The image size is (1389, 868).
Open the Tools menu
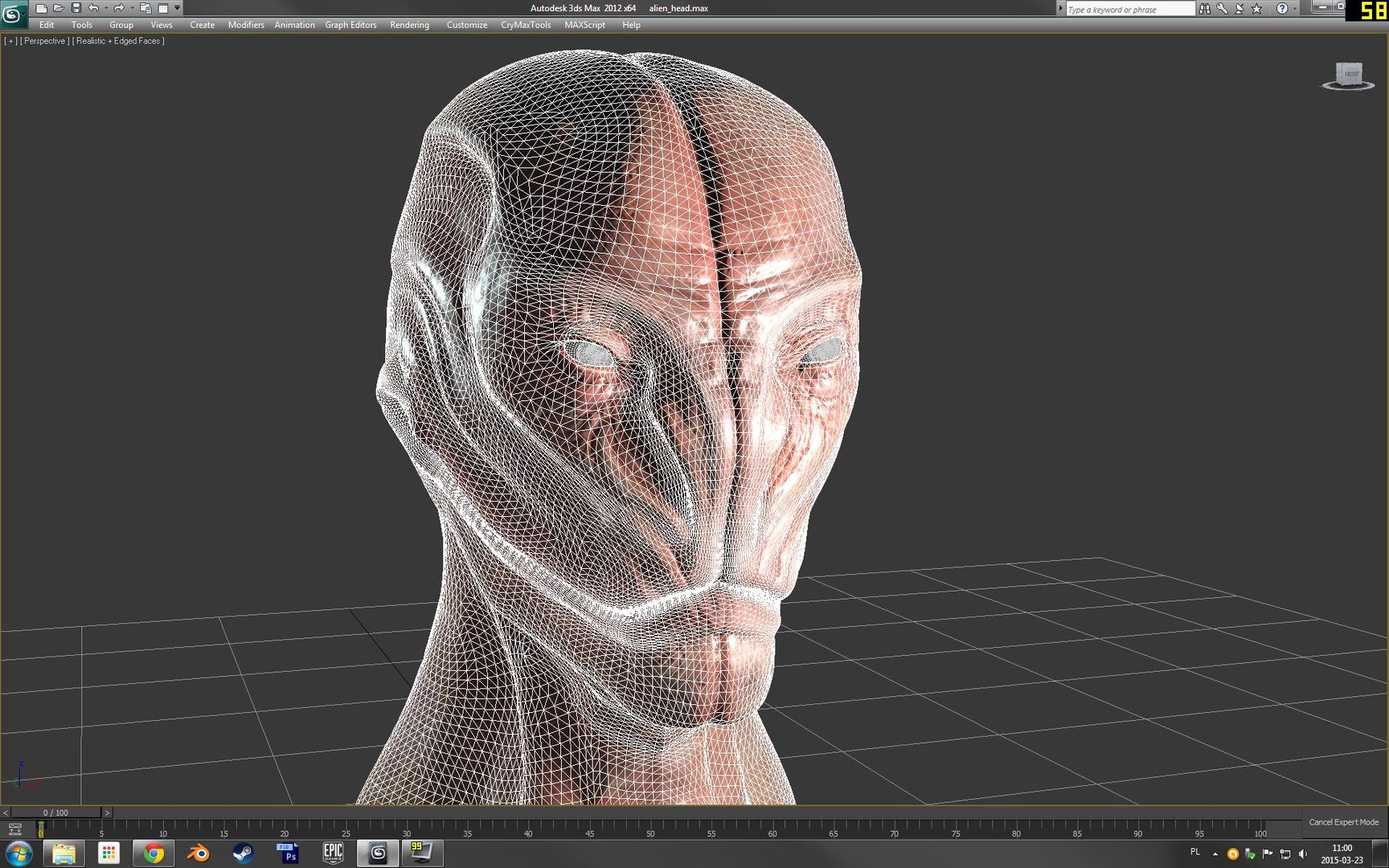click(82, 25)
